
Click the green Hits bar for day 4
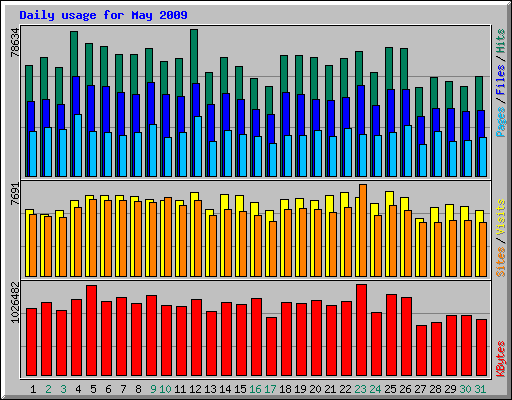click(x=74, y=53)
